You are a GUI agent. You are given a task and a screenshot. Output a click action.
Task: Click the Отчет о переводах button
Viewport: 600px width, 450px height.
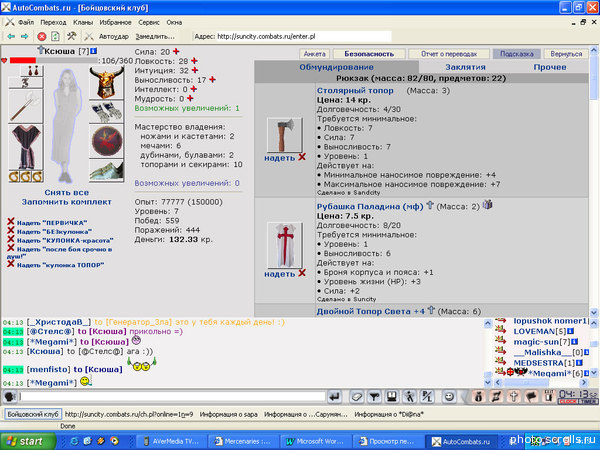(x=449, y=54)
